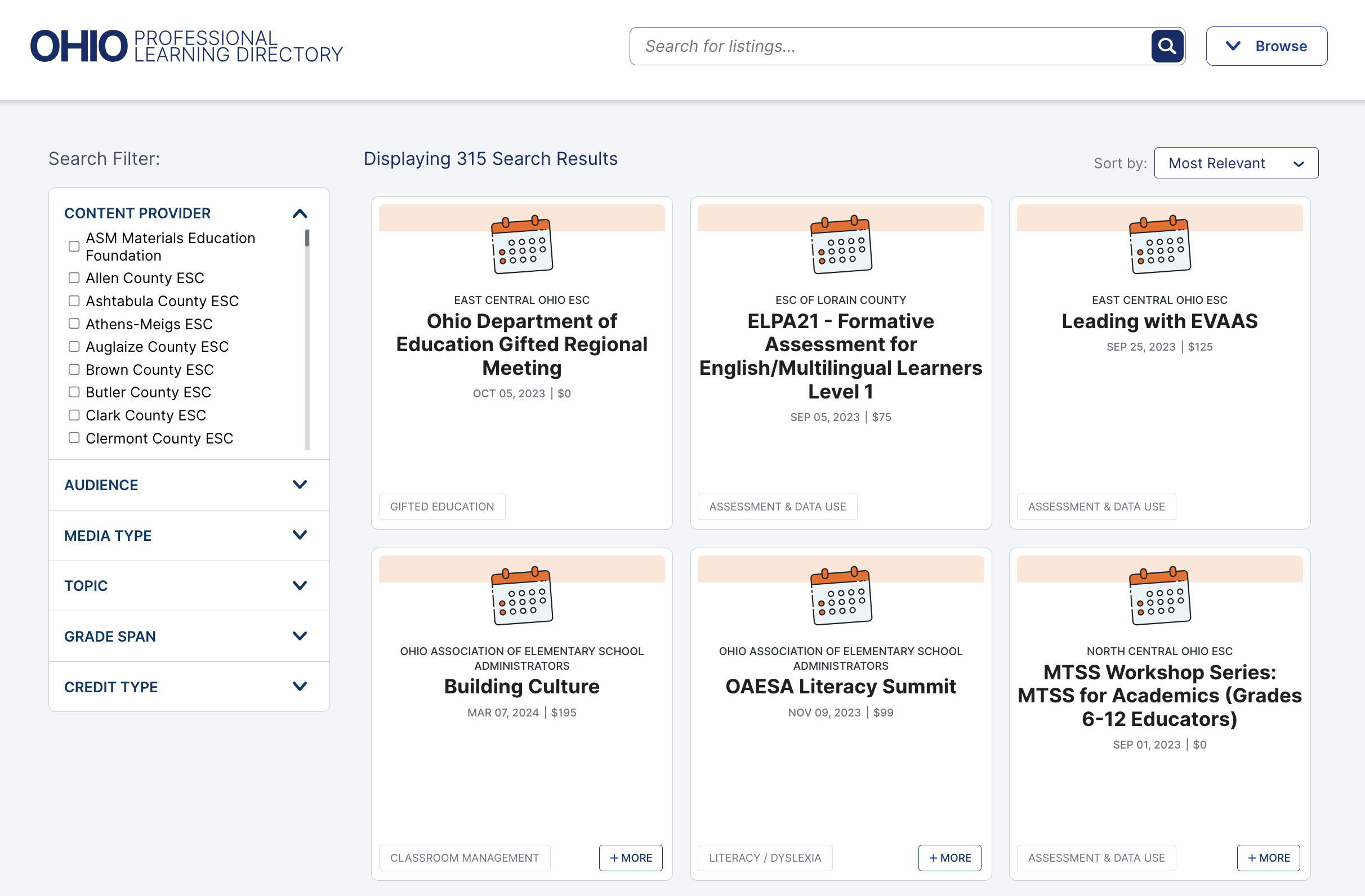Click calendar icon on Leading with EVAAS card
Screen dimensions: 1365x896
(x=1159, y=245)
